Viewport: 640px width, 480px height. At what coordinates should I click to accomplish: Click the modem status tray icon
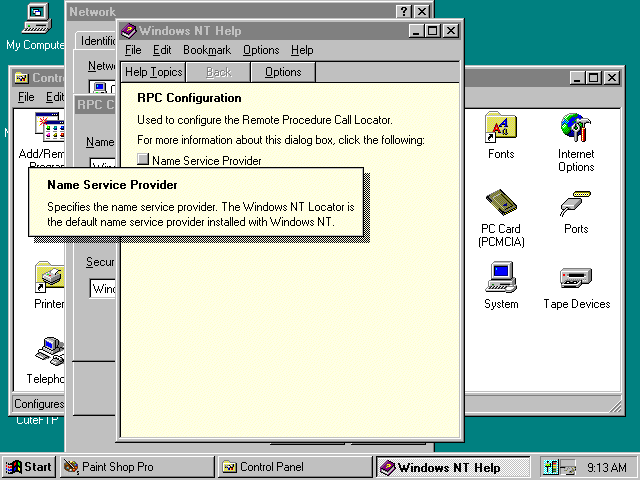(x=568, y=467)
